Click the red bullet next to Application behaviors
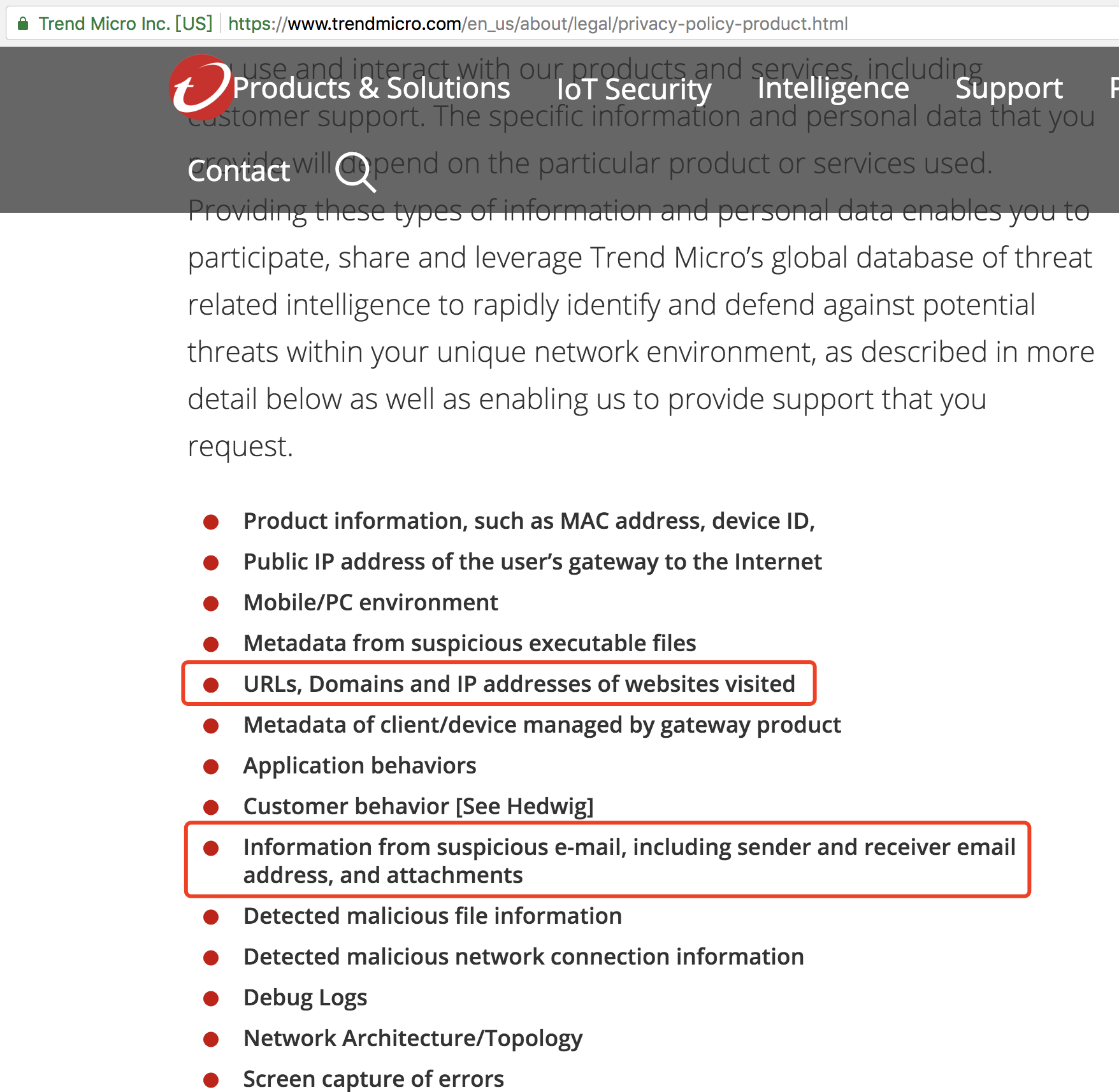The image size is (1119, 1092). [211, 766]
